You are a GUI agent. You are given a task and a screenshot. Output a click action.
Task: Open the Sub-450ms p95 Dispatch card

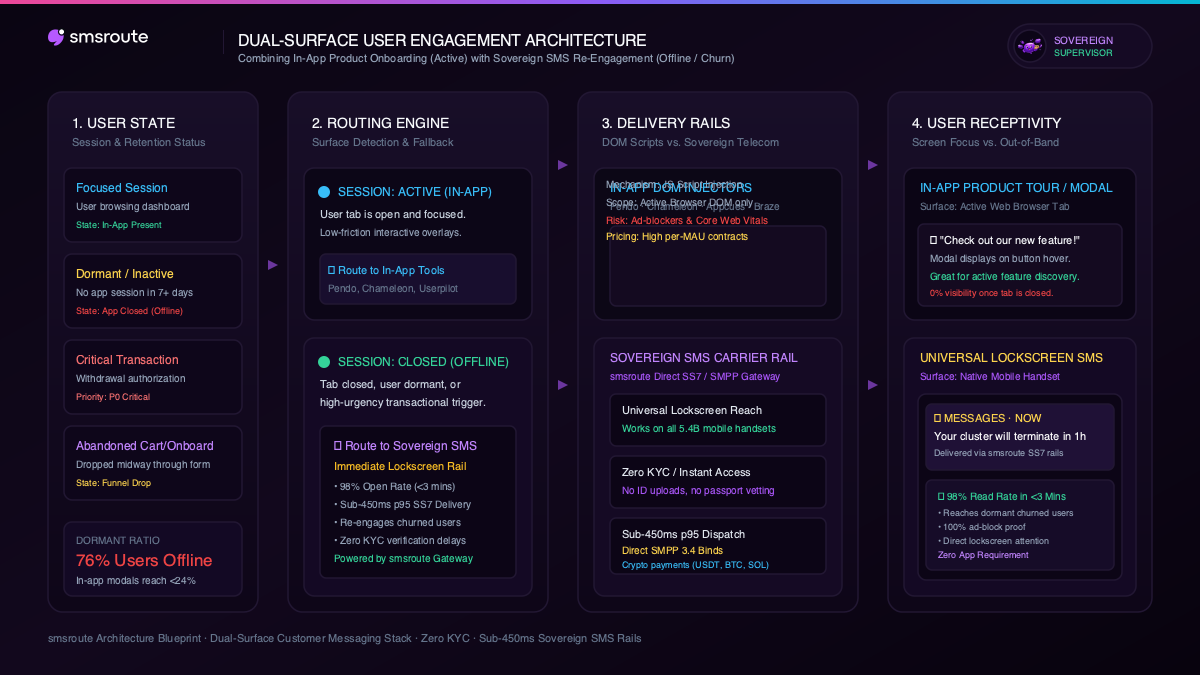[718, 546]
